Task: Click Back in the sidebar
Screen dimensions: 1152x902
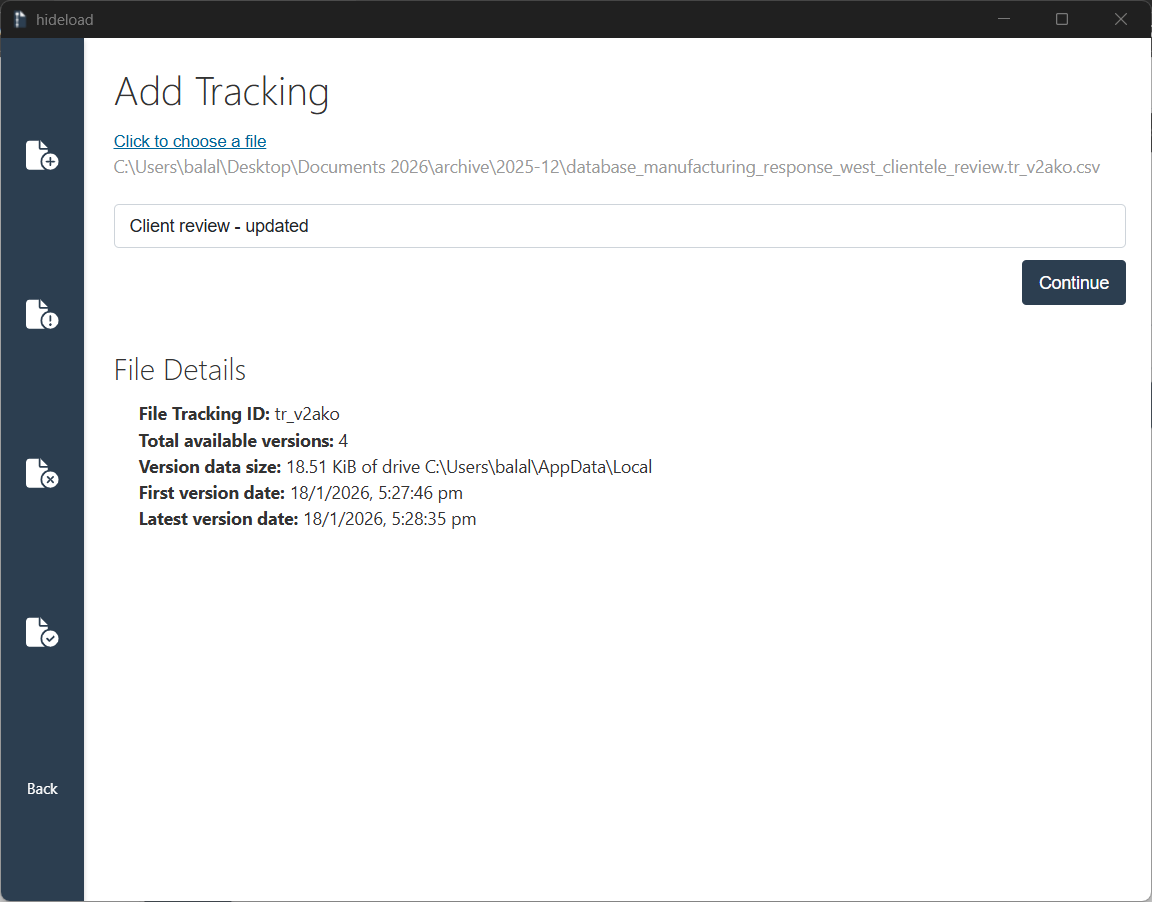Action: [x=41, y=788]
